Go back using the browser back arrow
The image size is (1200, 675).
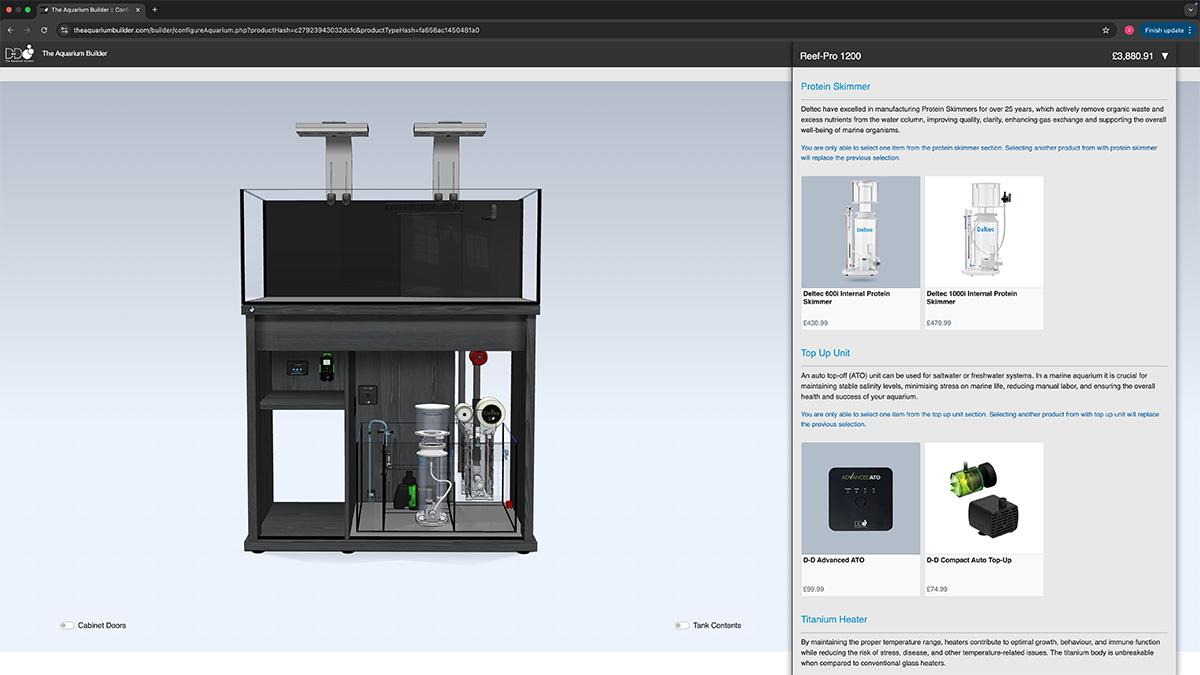coord(11,30)
